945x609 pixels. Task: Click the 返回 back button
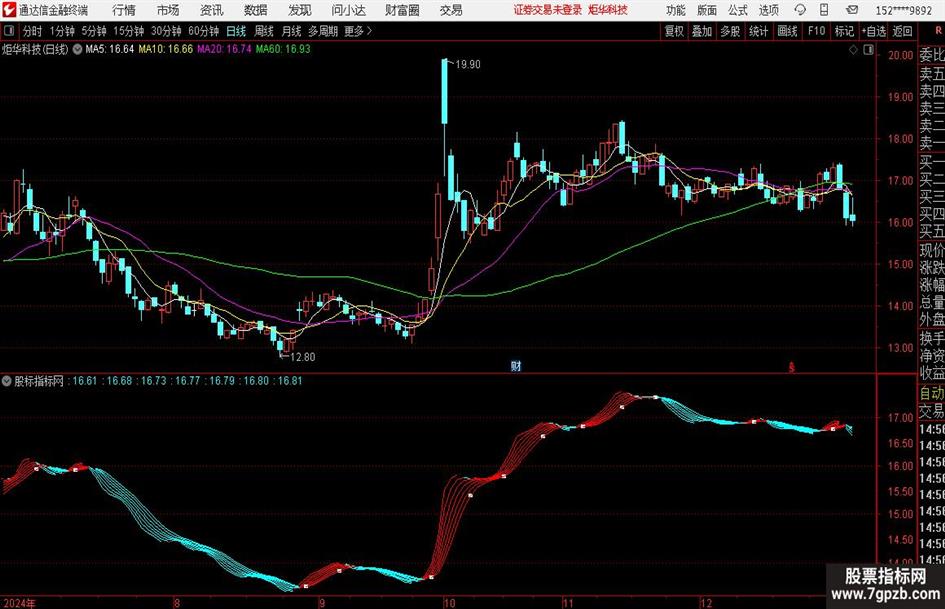point(902,31)
